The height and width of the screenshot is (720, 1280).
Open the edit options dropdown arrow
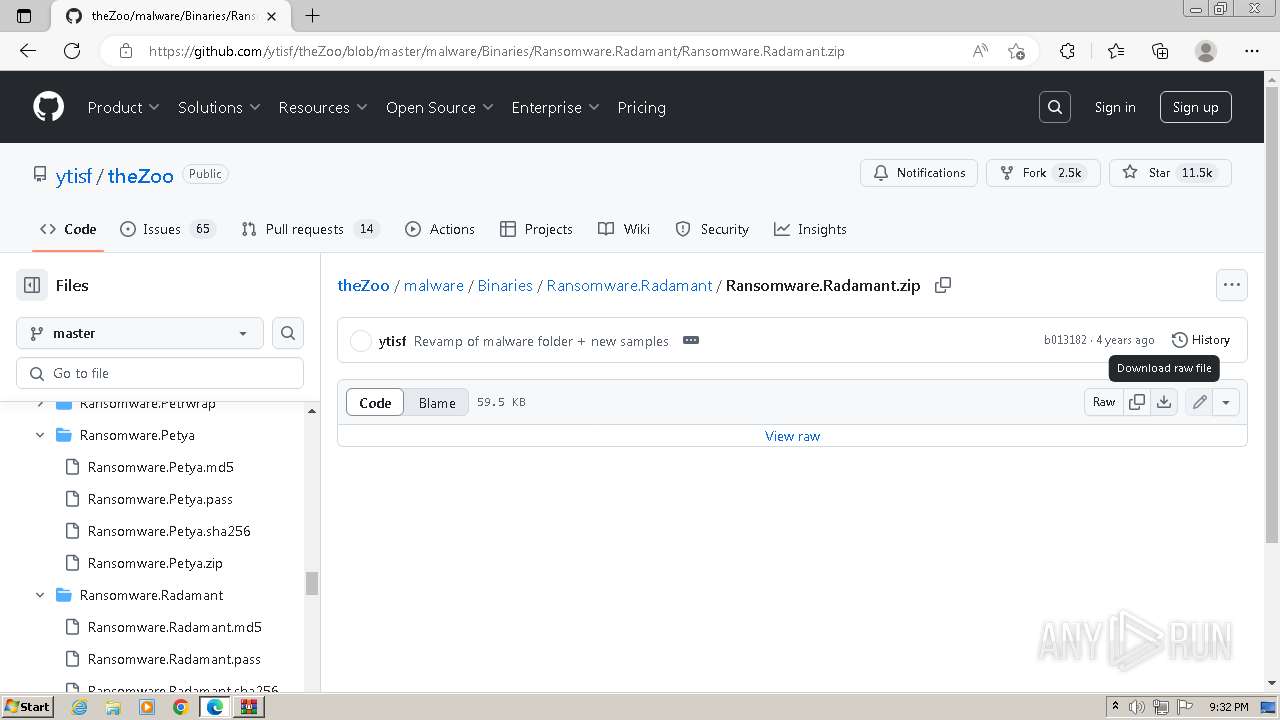tap(1226, 402)
